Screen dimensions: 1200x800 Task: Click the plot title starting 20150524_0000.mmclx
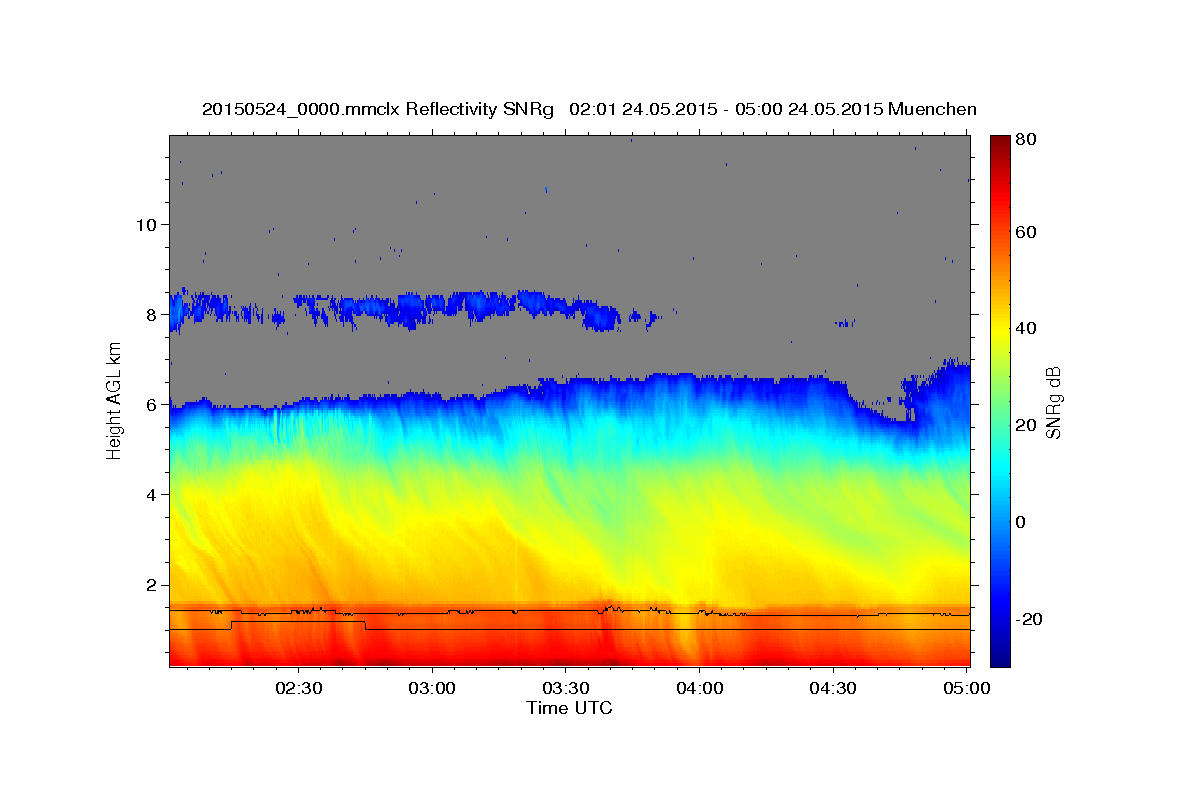click(x=589, y=109)
